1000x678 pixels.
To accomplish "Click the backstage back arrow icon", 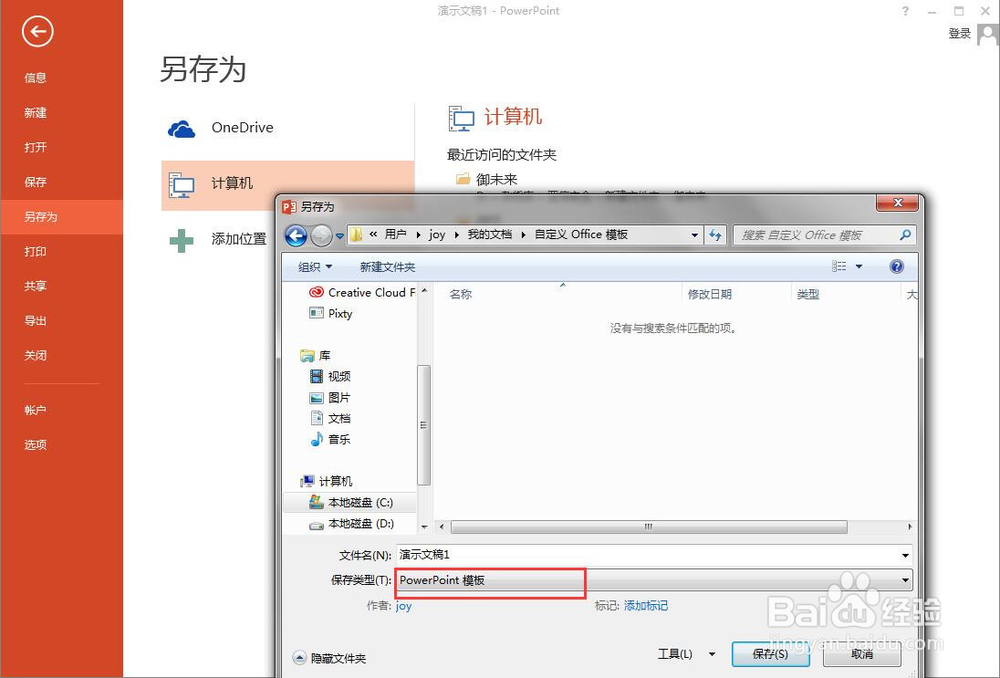I will coord(37,31).
